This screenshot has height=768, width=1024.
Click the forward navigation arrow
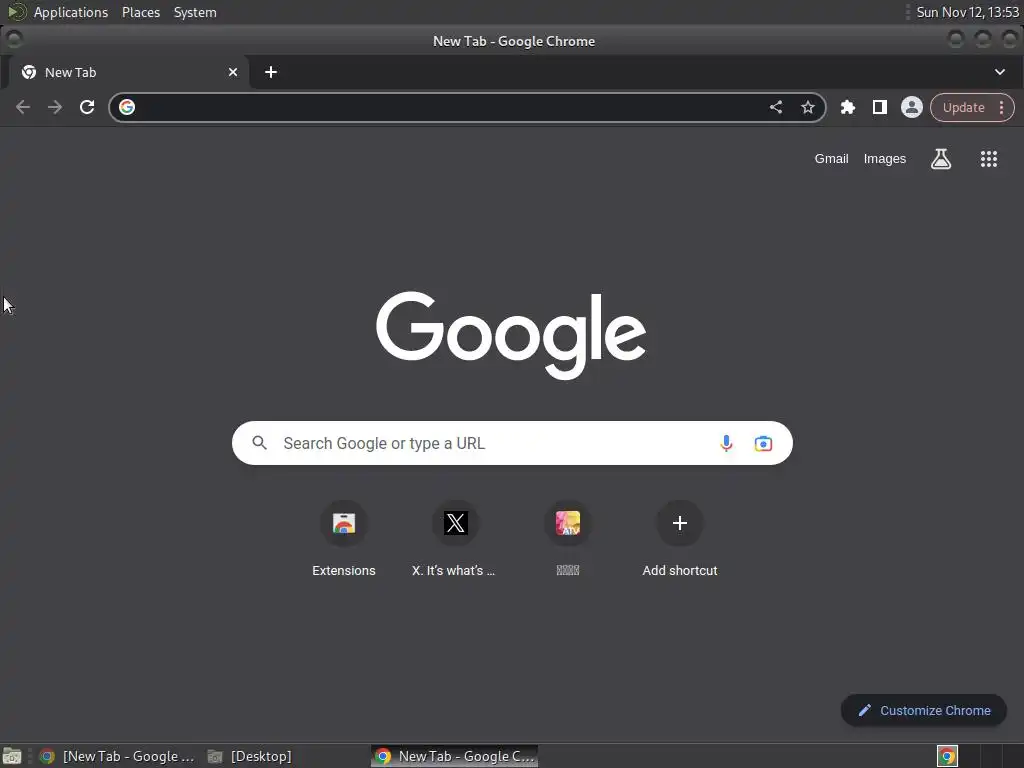tap(55, 107)
